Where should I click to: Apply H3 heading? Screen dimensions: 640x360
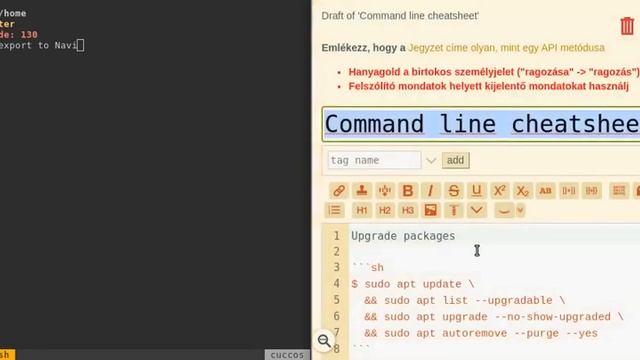point(408,210)
